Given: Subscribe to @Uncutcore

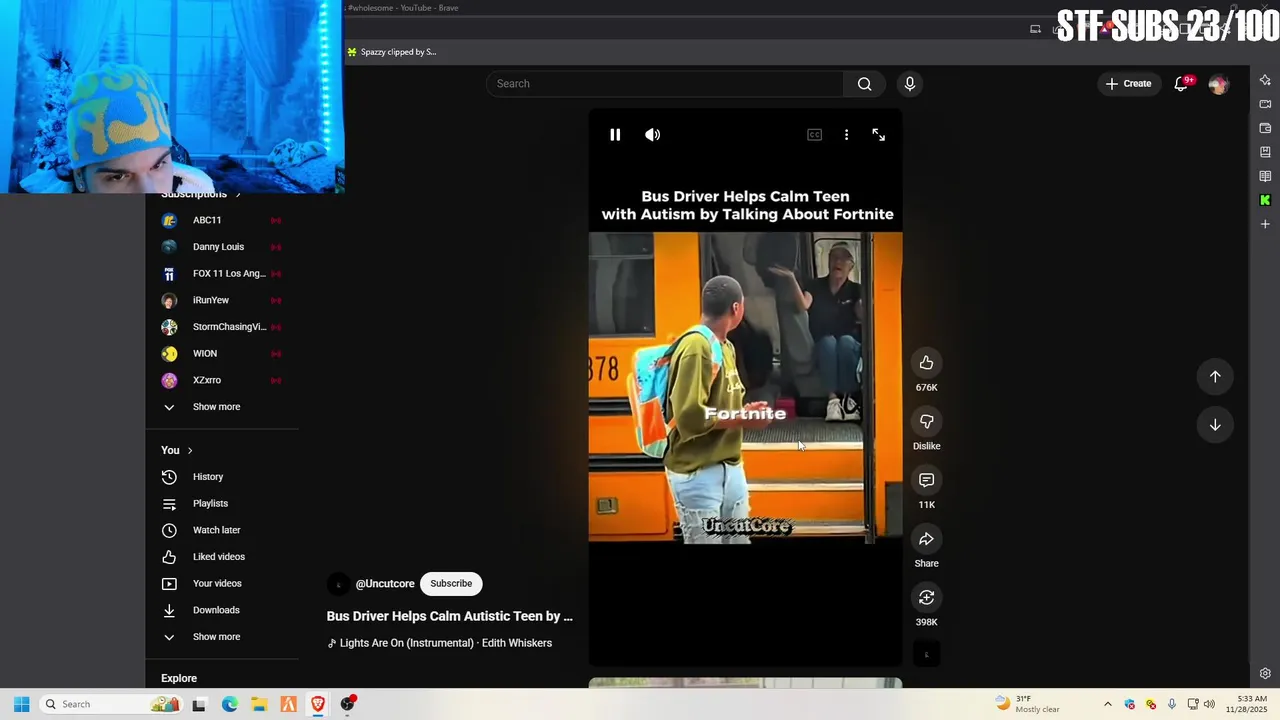Looking at the screenshot, I should 451,584.
